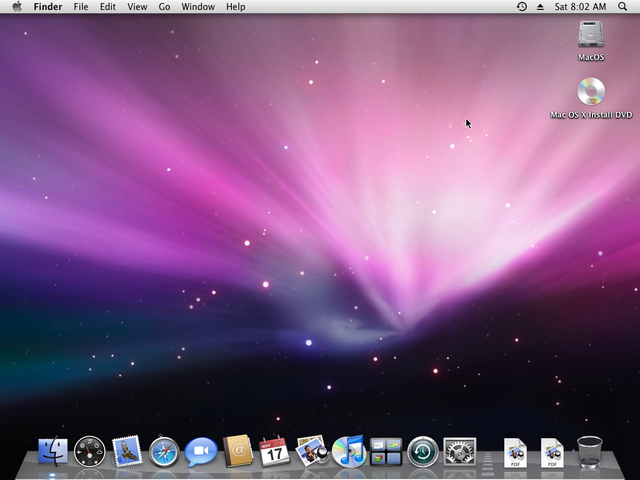Launch Safari compass icon
This screenshot has width=640, height=480.
click(164, 451)
